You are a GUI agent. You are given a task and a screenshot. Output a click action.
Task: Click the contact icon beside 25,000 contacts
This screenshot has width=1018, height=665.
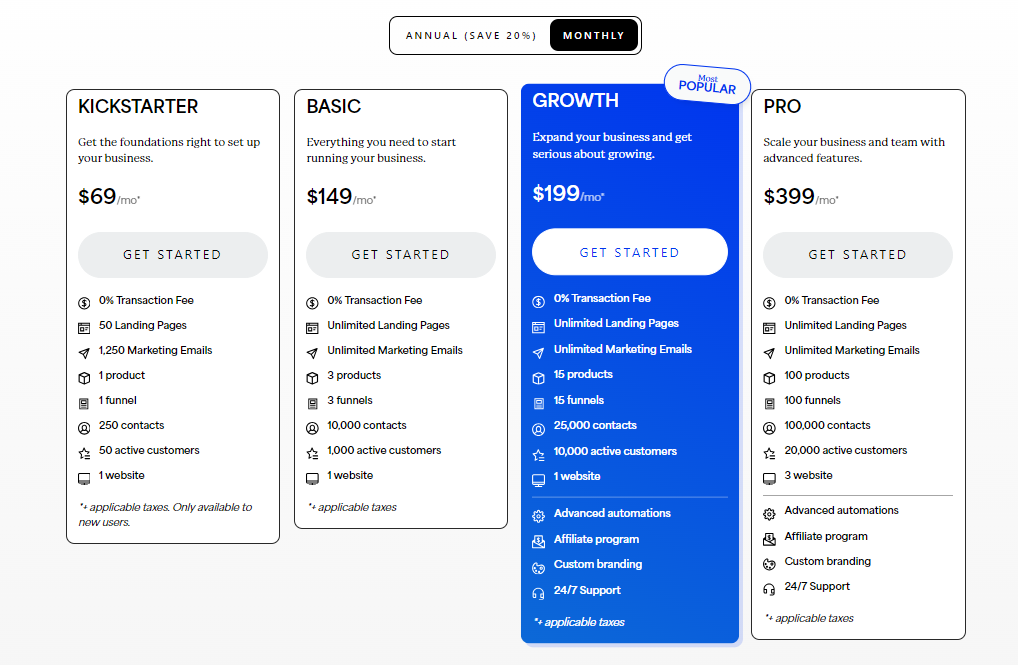(538, 429)
